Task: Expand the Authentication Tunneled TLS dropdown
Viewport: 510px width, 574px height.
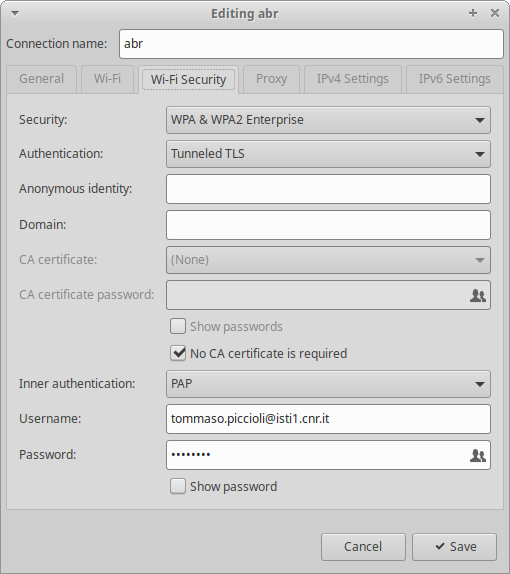Action: pos(328,154)
